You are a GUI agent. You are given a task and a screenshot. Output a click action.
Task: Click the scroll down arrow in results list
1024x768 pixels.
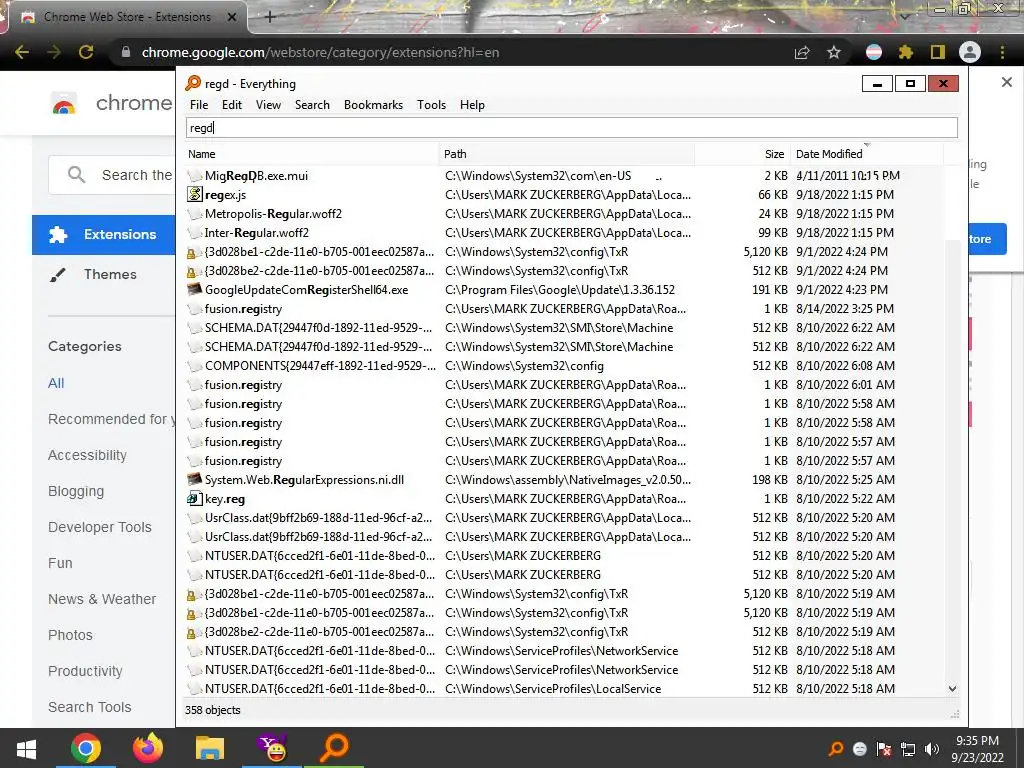pos(952,688)
